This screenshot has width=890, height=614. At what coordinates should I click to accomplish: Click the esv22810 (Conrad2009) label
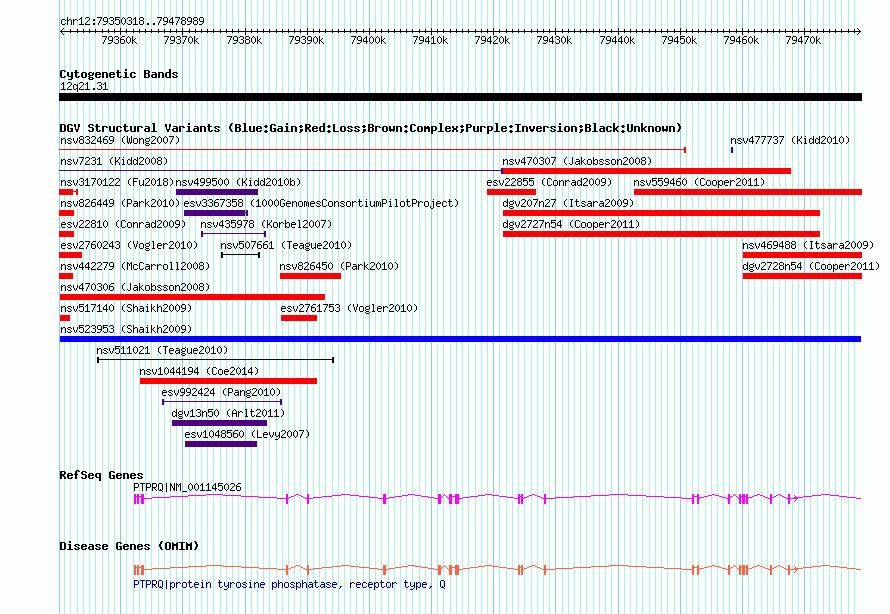(x=123, y=224)
